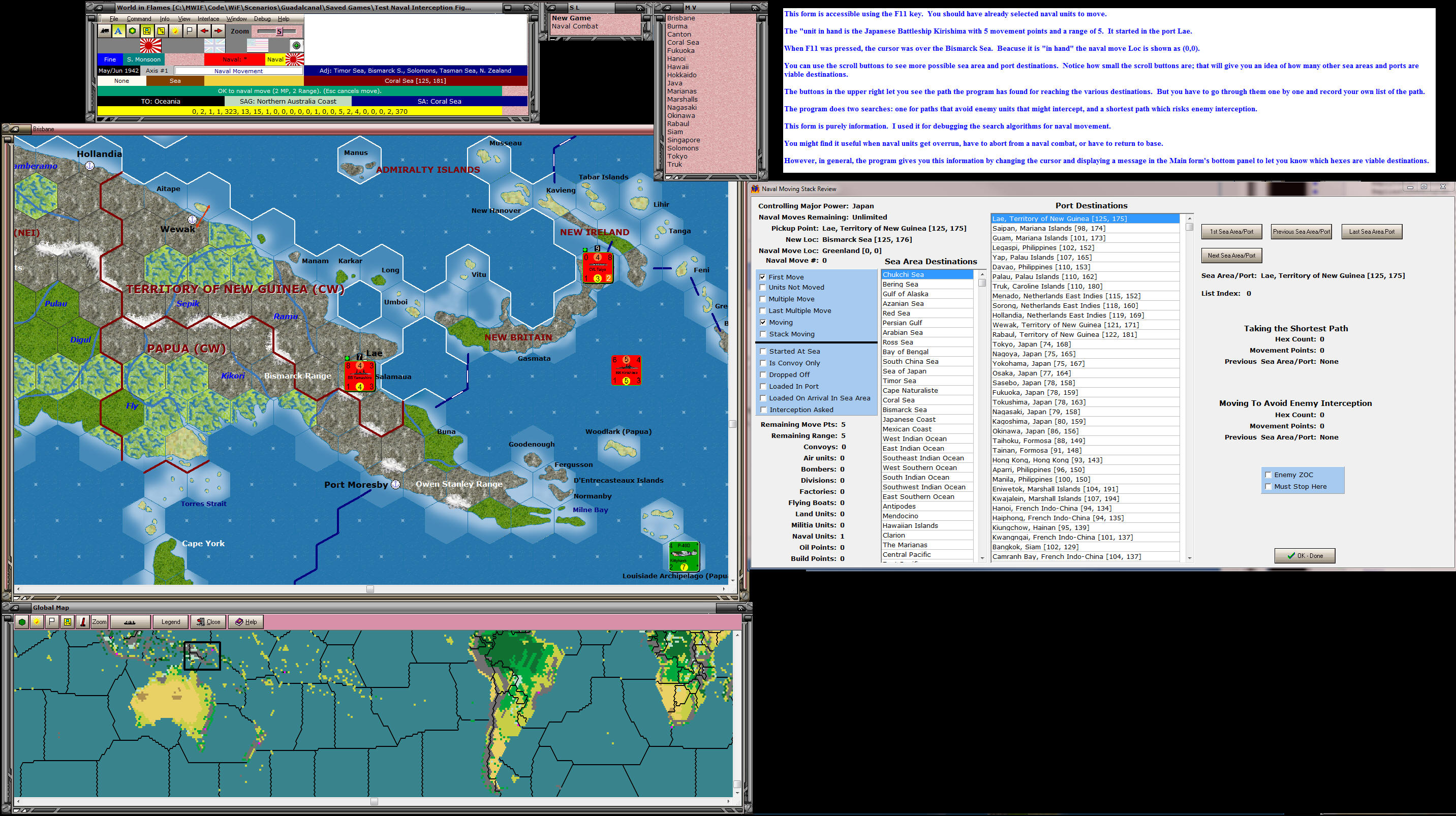Click the locomotive icon in main toolbar
The height and width of the screenshot is (816, 1456).
(105, 31)
